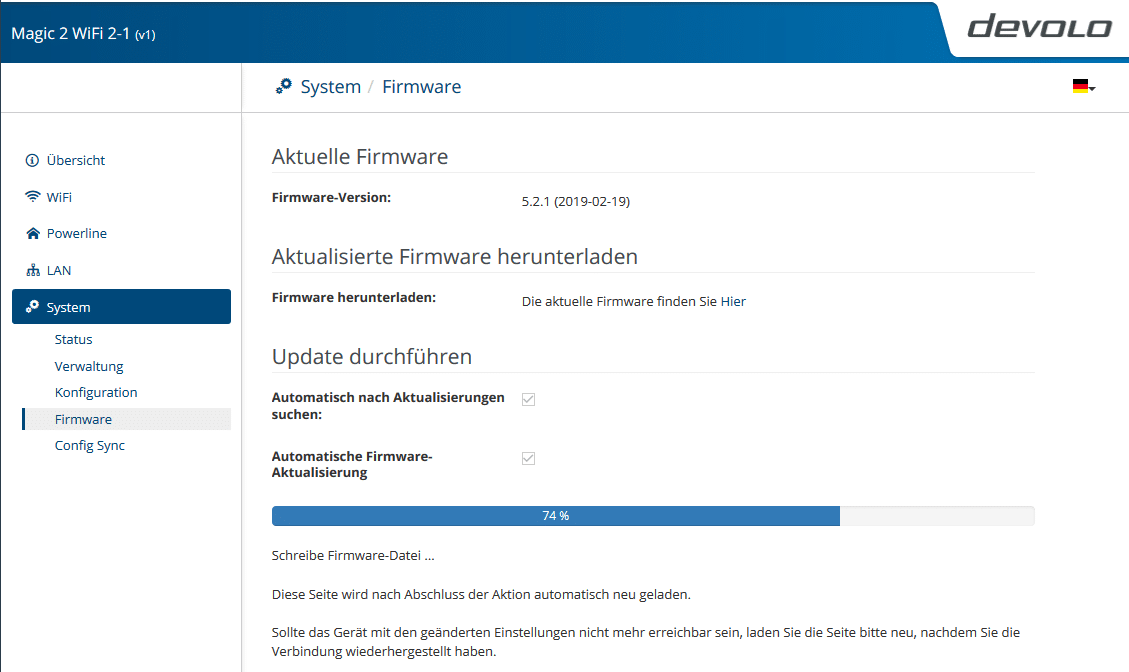Image resolution: width=1129 pixels, height=672 pixels.
Task: Click the System gears icon in sidebar
Action: (32, 308)
